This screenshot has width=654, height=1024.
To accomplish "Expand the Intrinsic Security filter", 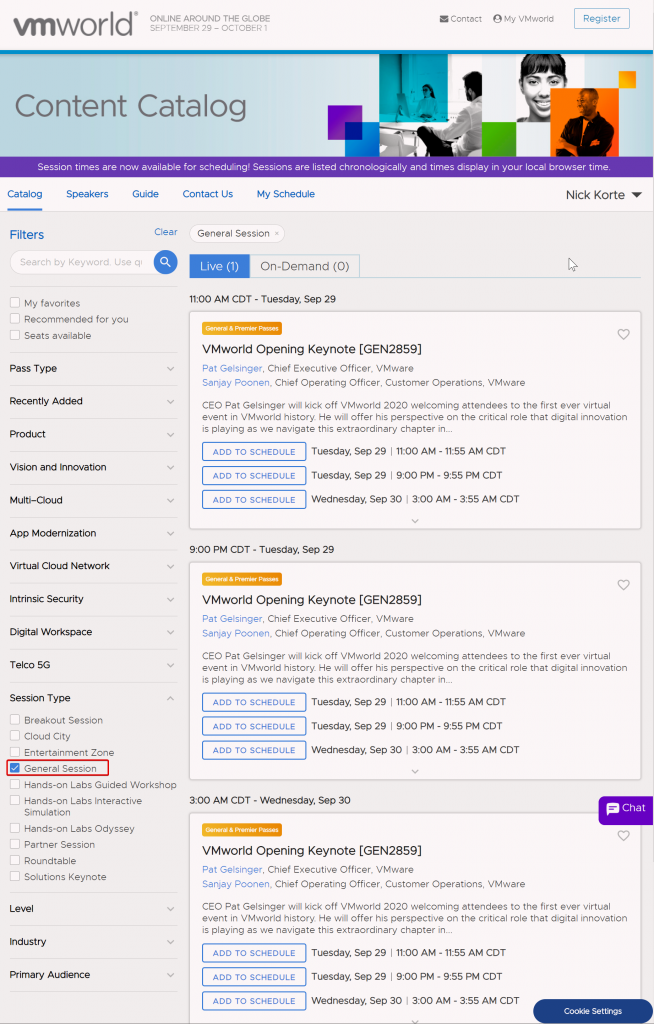I will click(93, 599).
